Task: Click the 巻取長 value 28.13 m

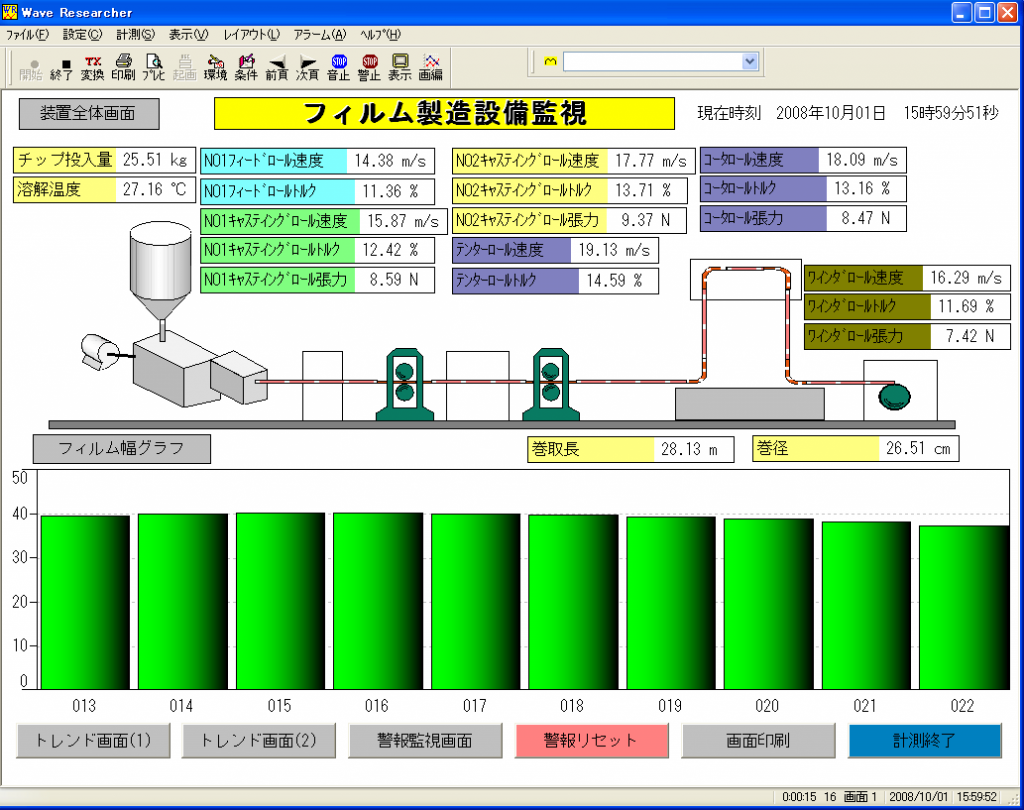Action: coord(694,449)
